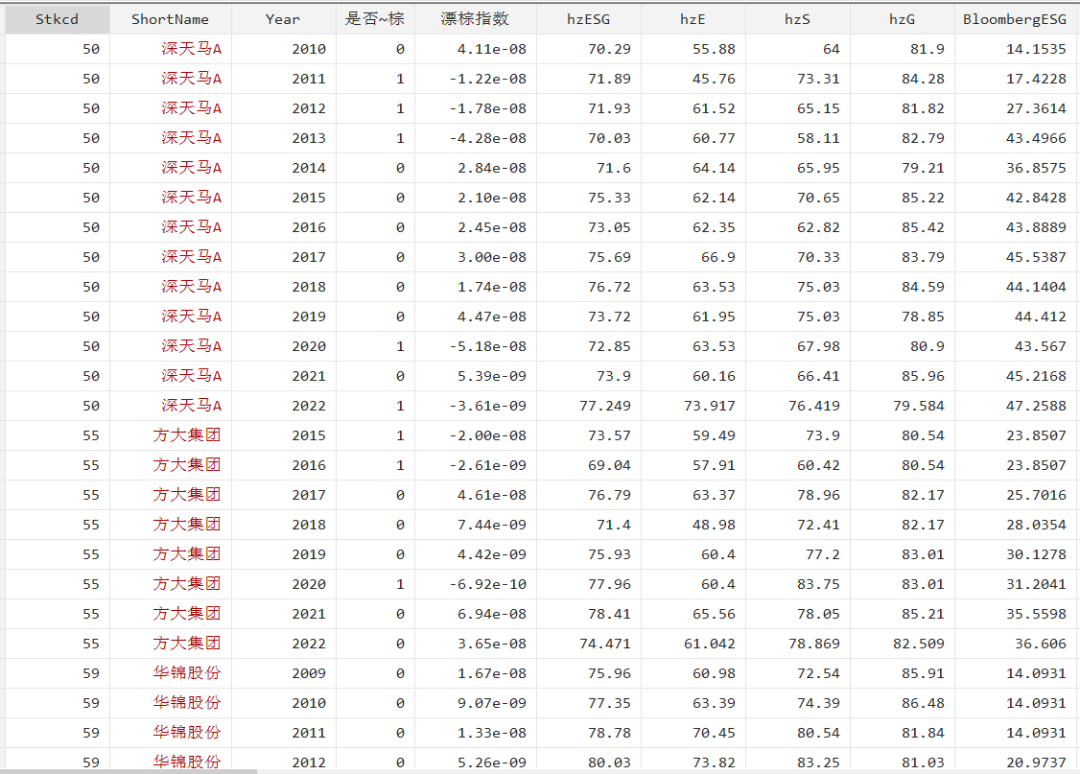The image size is (1080, 774).
Task: Click the 17.4228 BloombergESG cell
Action: coord(1015,79)
